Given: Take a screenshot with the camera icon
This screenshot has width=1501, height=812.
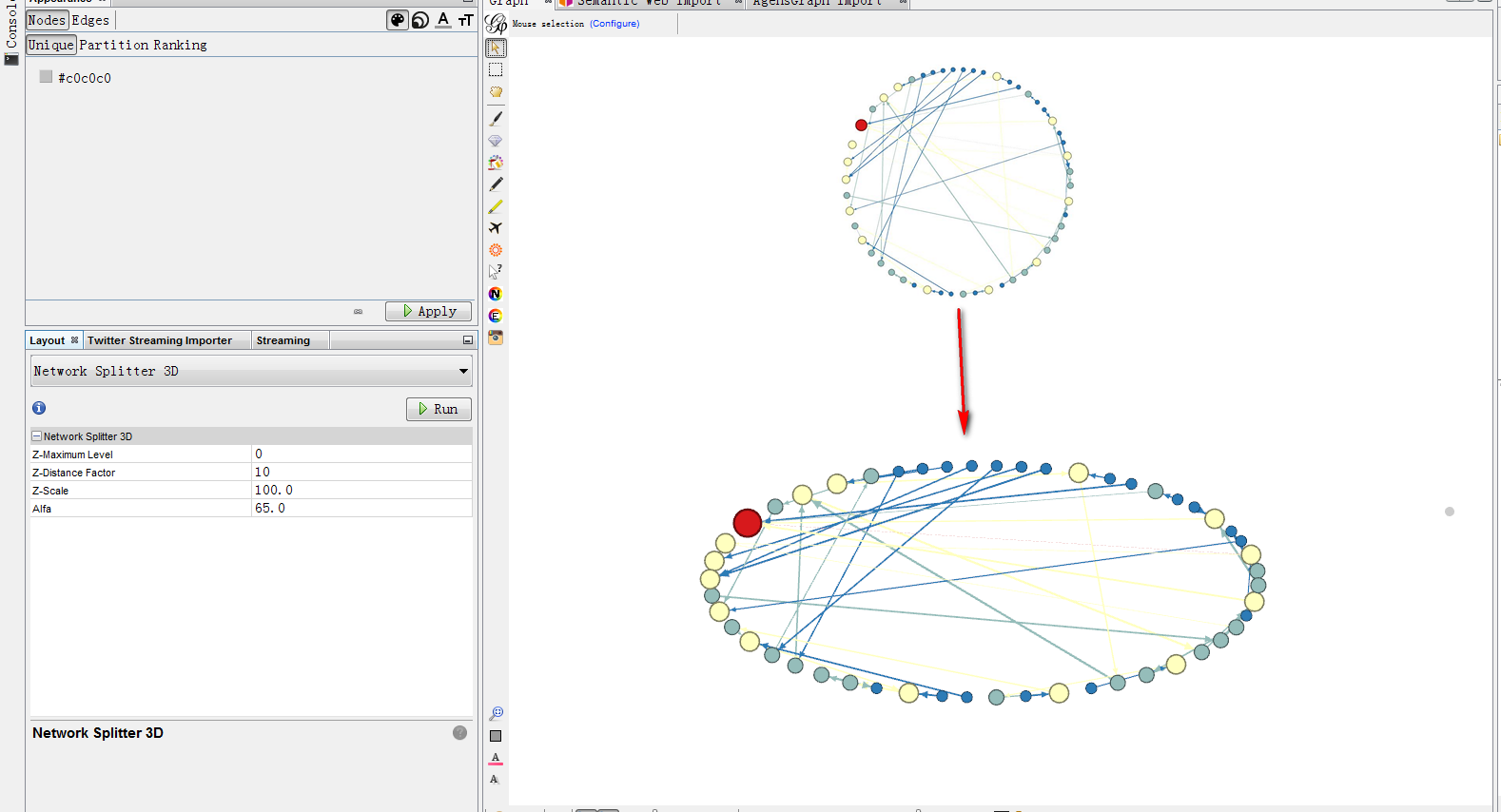Looking at the screenshot, I should (496, 338).
